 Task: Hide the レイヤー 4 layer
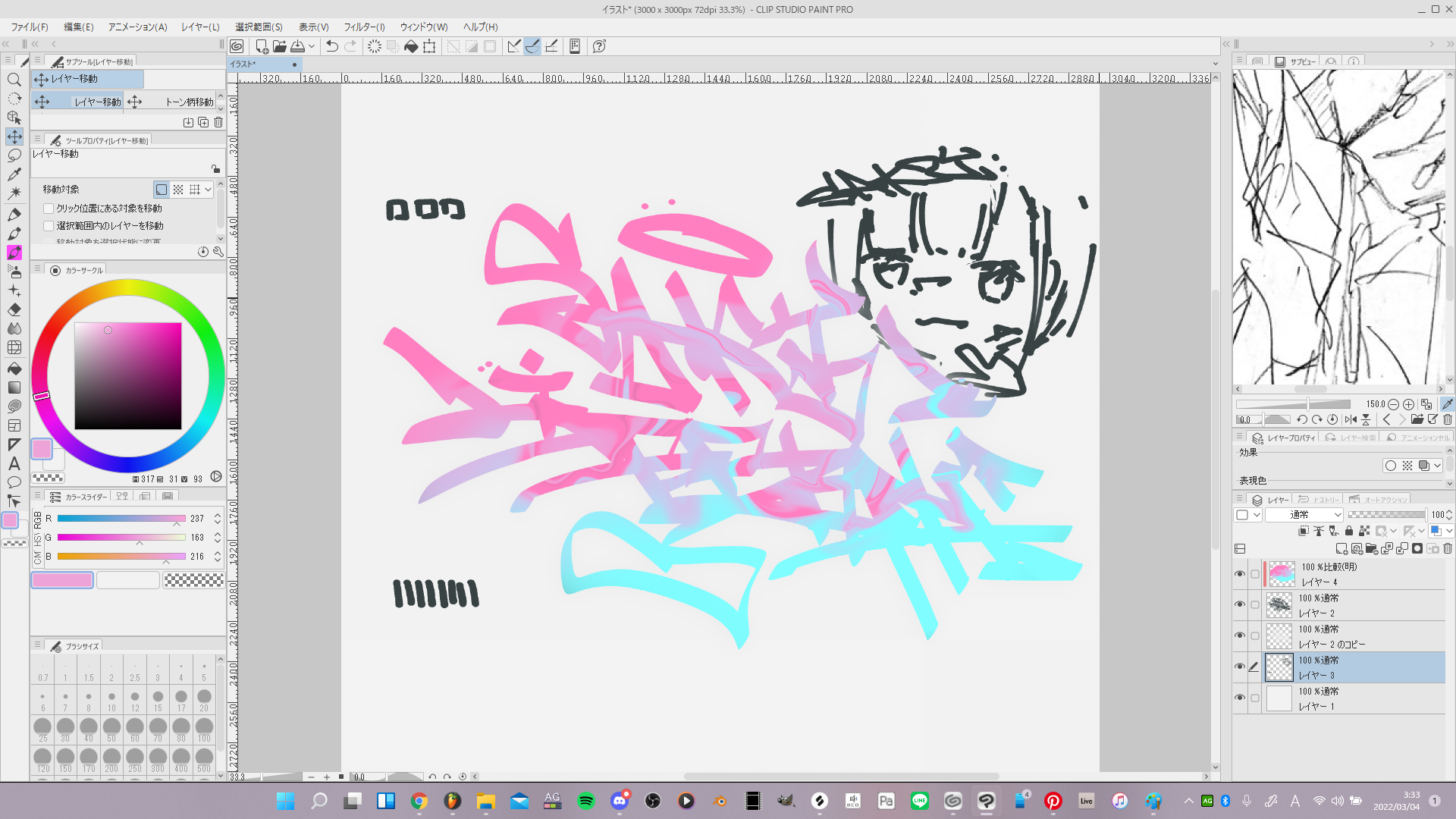1240,574
